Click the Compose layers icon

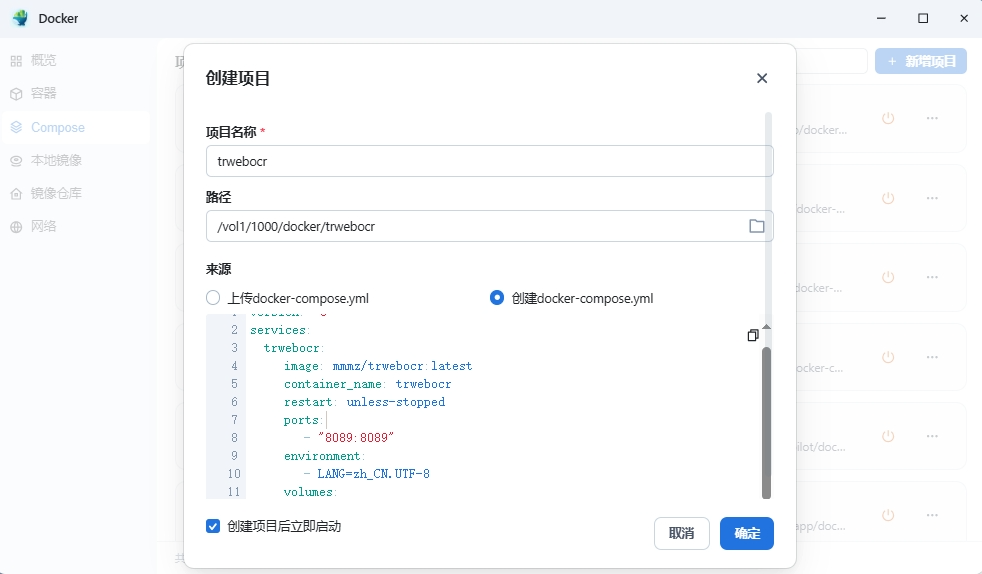click(16, 127)
